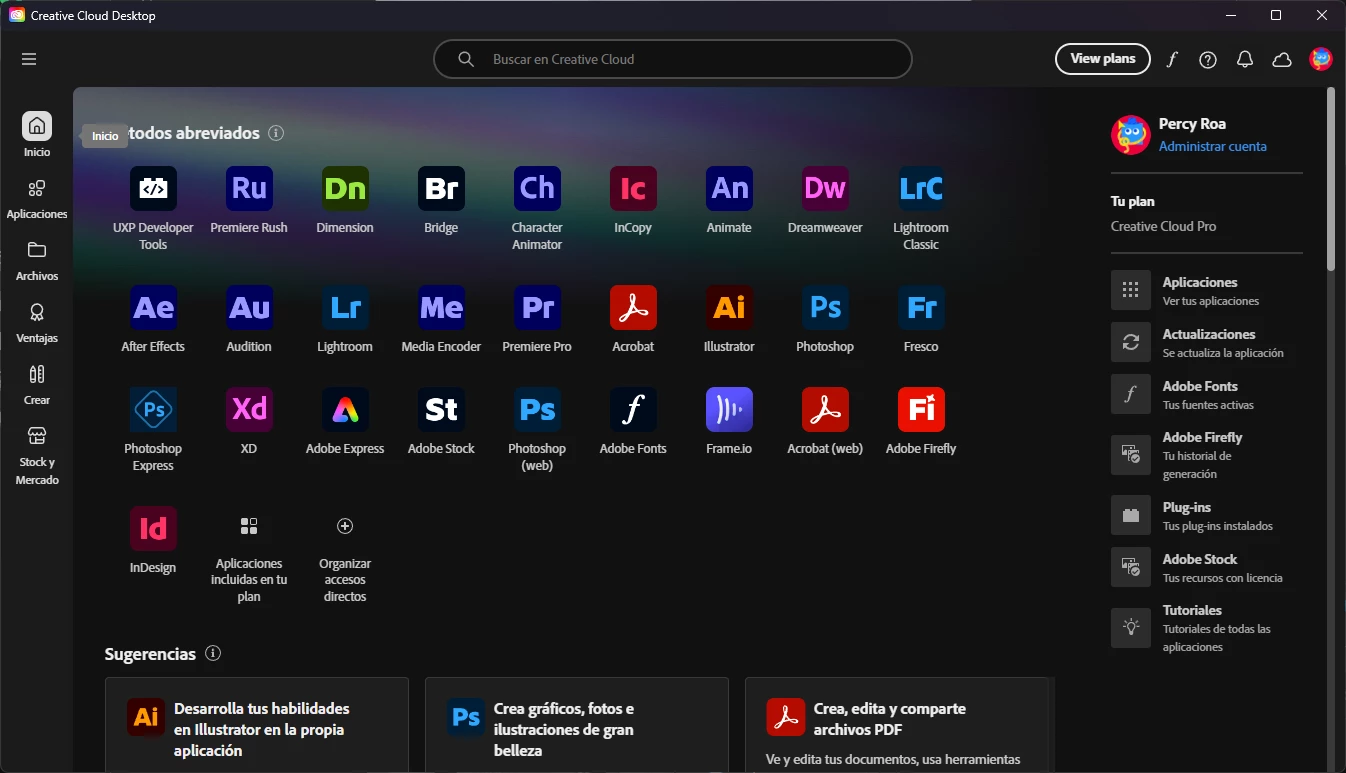Click the View plans button

point(1103,59)
